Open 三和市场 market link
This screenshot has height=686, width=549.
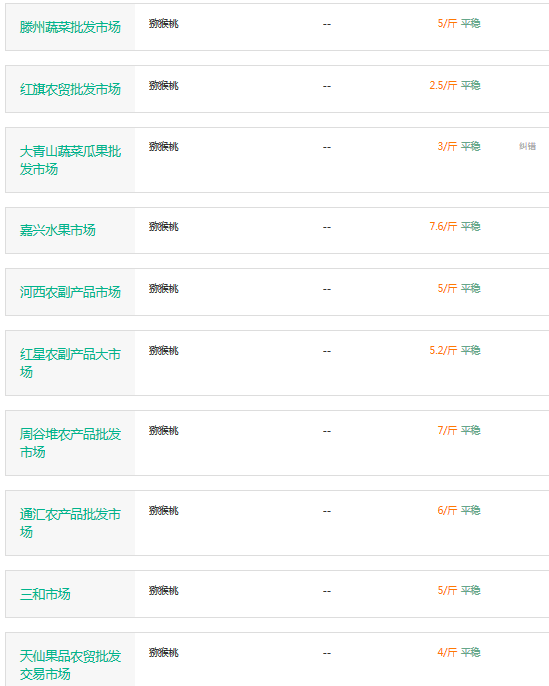[45, 594]
